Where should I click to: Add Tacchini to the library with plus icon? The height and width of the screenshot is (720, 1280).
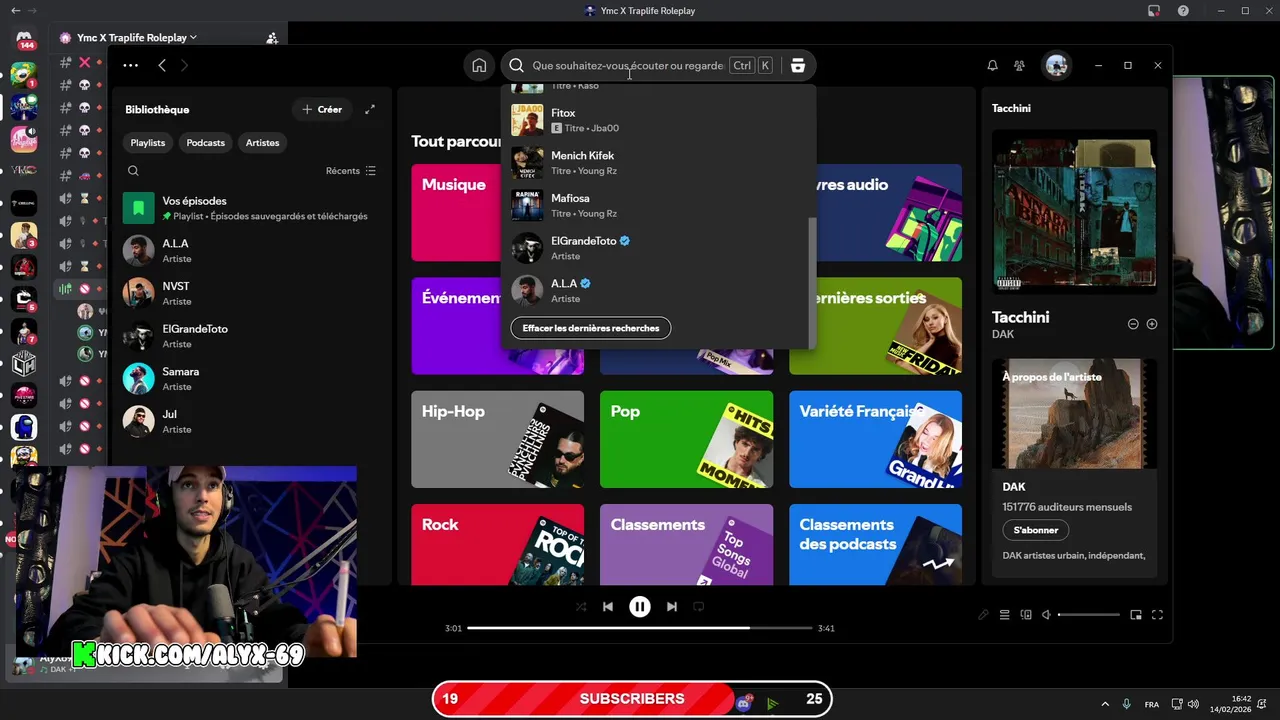click(1152, 324)
